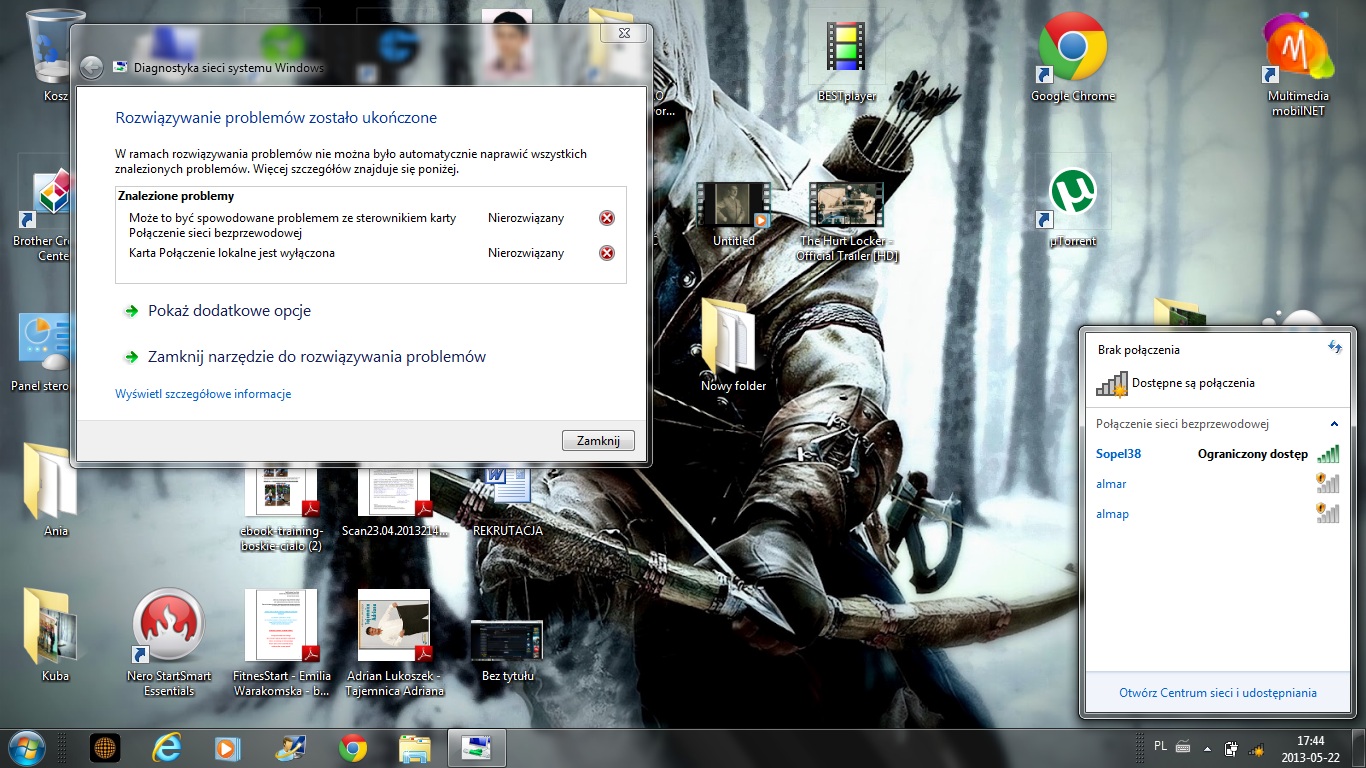Open the globe grid app on taskbar
Viewport: 1366px width, 768px height.
point(105,747)
